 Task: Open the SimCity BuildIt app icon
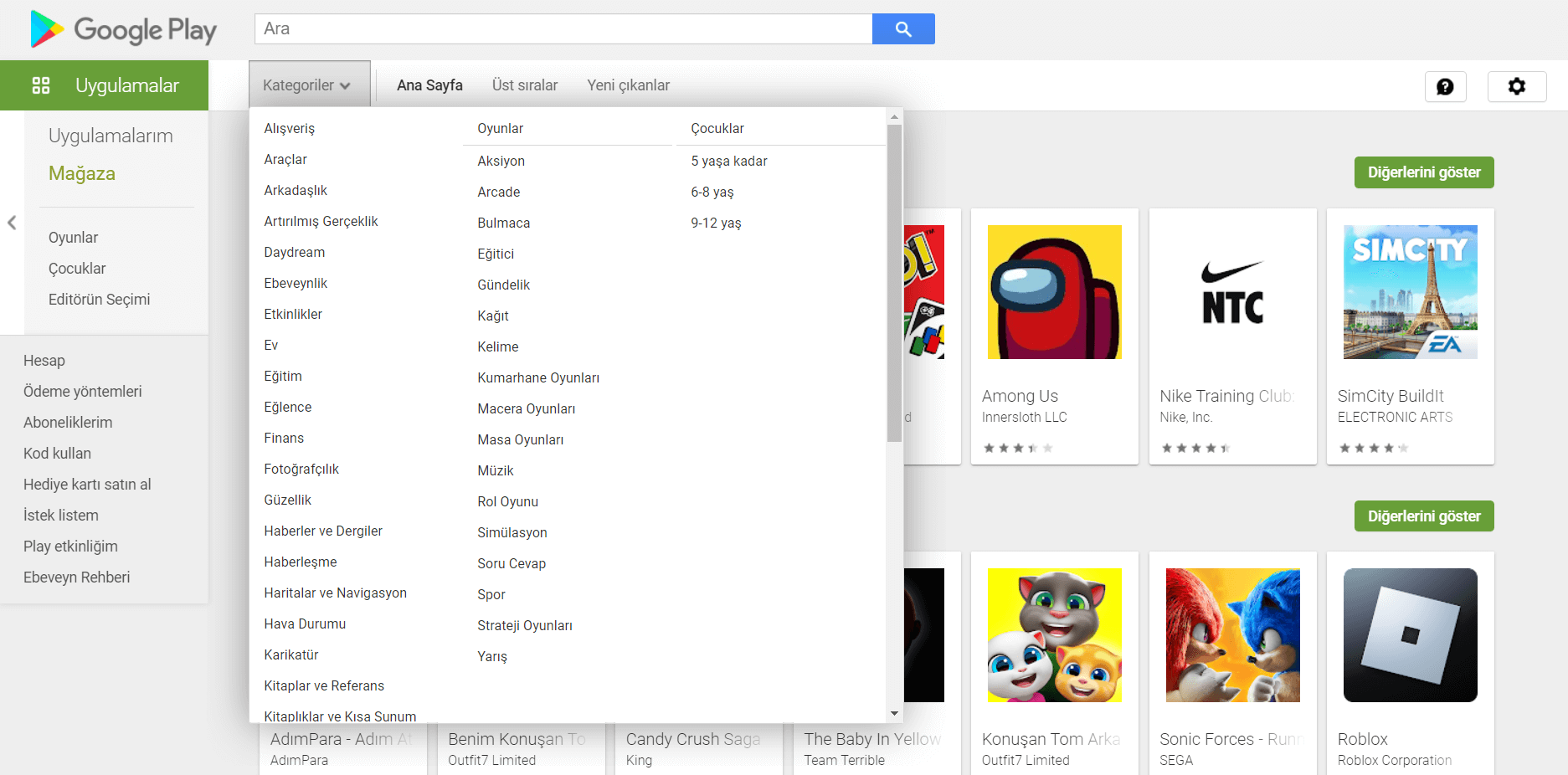click(1410, 292)
